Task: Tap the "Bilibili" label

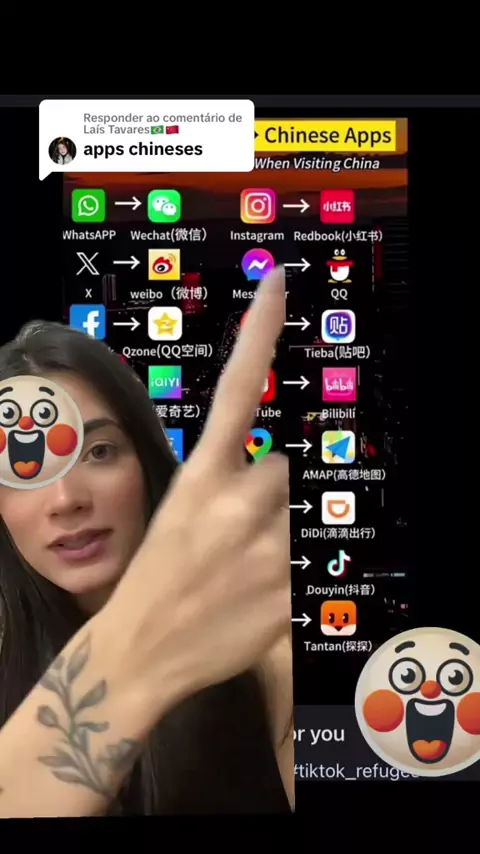Action: (x=338, y=414)
